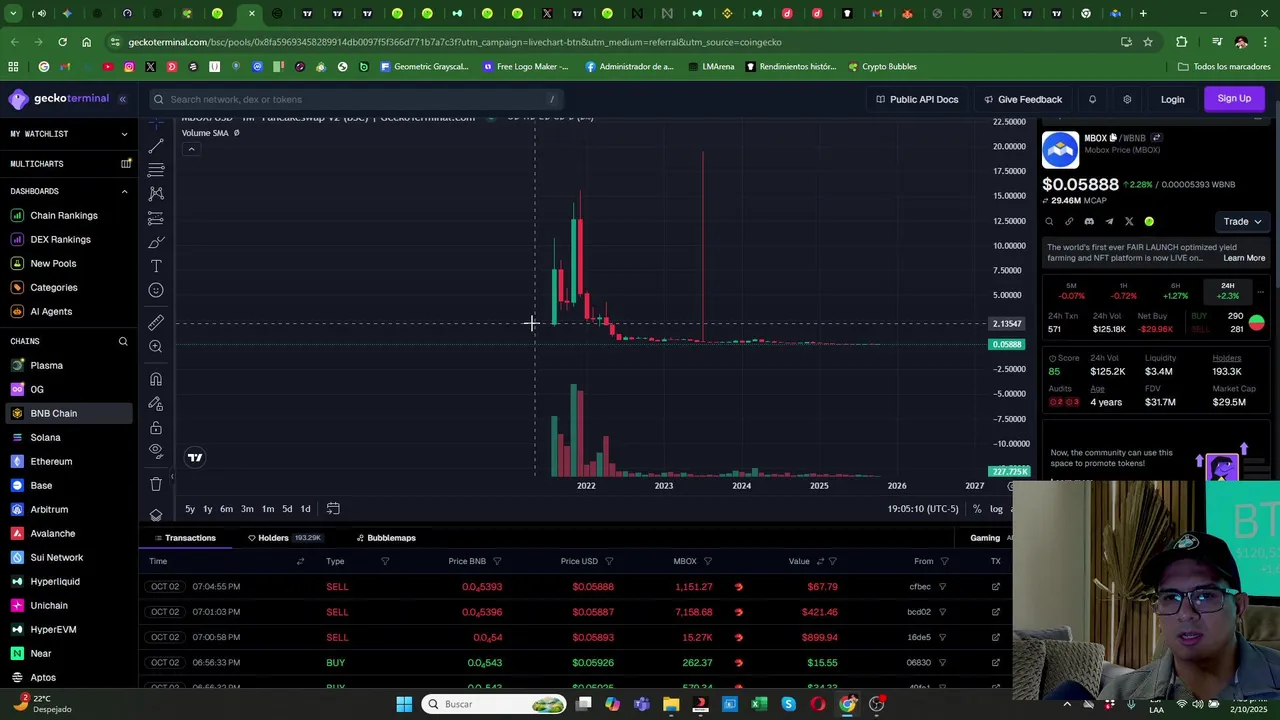Click Give Feedback button
This screenshot has width=1280, height=720.
coord(1023,99)
